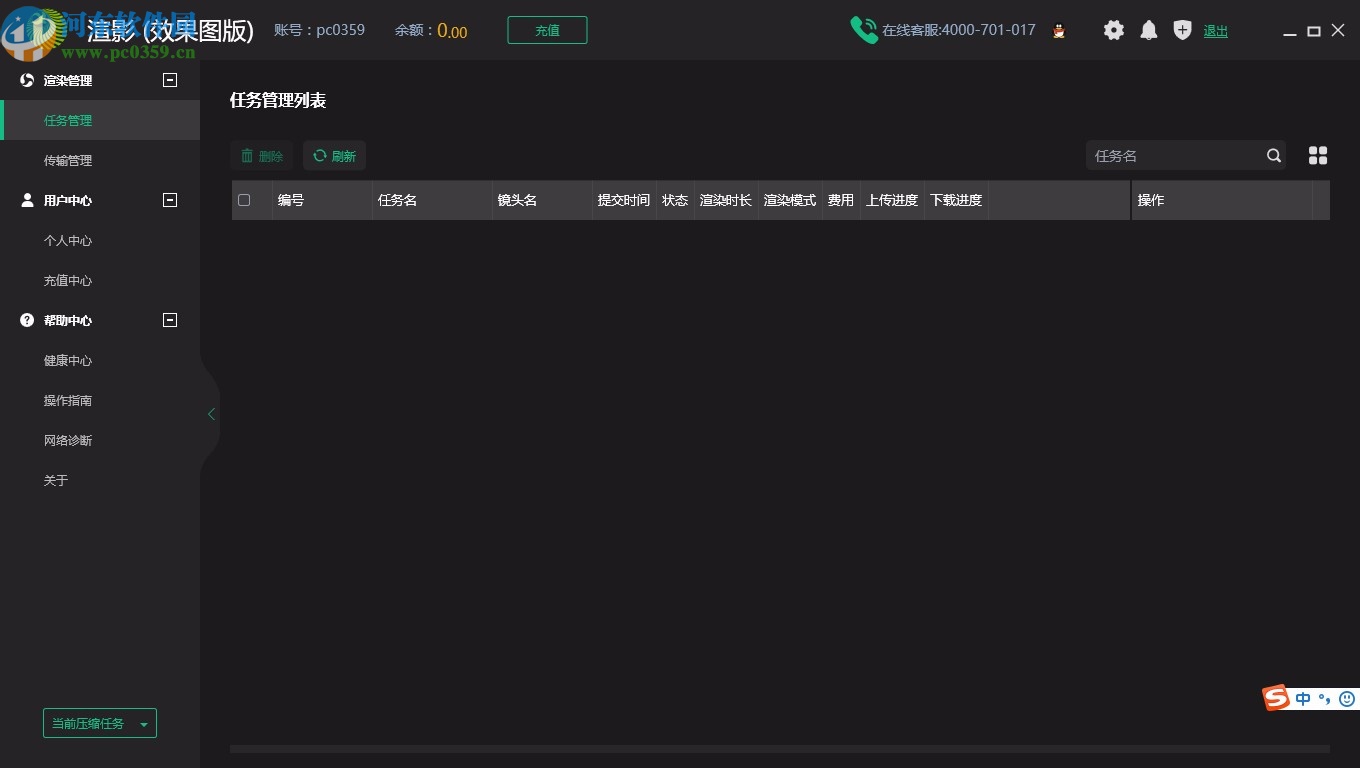Collapse the sidebar with the chevron arrow
This screenshot has height=768, width=1360.
click(x=211, y=413)
